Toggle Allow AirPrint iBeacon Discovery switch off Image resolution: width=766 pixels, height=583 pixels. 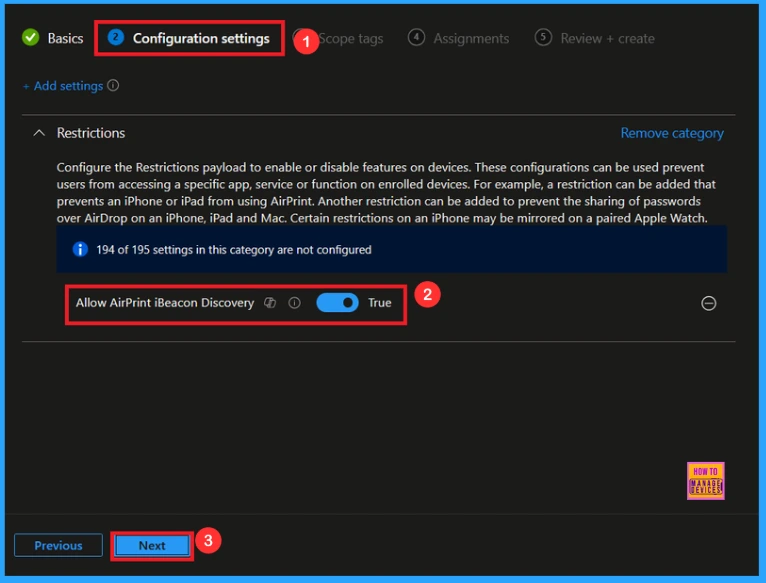pyautogui.click(x=337, y=303)
